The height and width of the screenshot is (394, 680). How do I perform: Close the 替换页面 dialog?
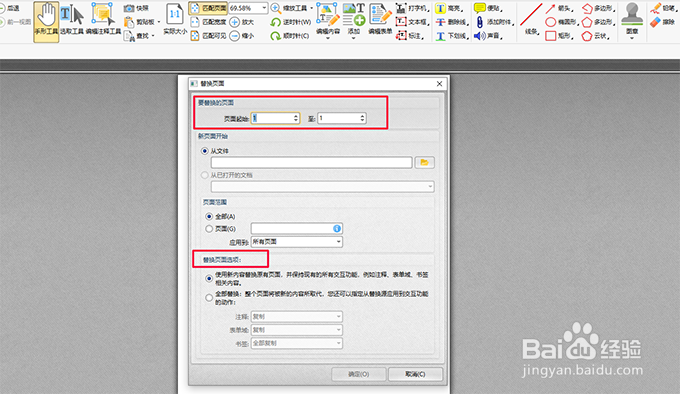coord(439,84)
